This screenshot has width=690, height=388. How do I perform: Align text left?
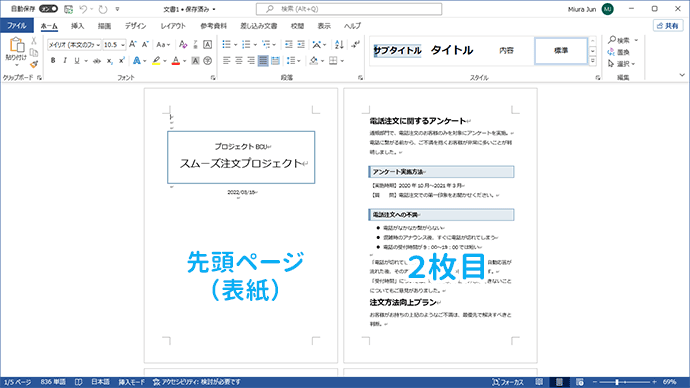tap(227, 61)
